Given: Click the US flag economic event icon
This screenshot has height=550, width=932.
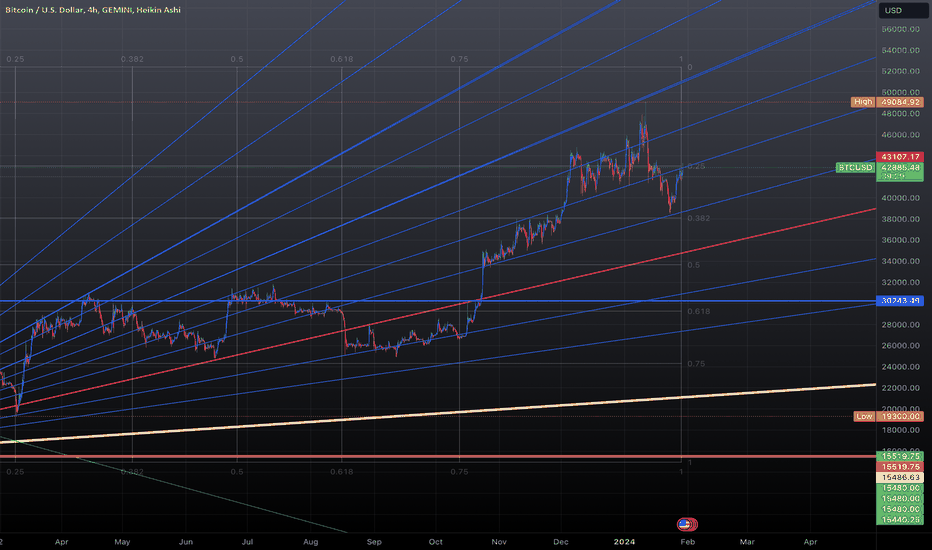Looking at the screenshot, I should [685, 524].
